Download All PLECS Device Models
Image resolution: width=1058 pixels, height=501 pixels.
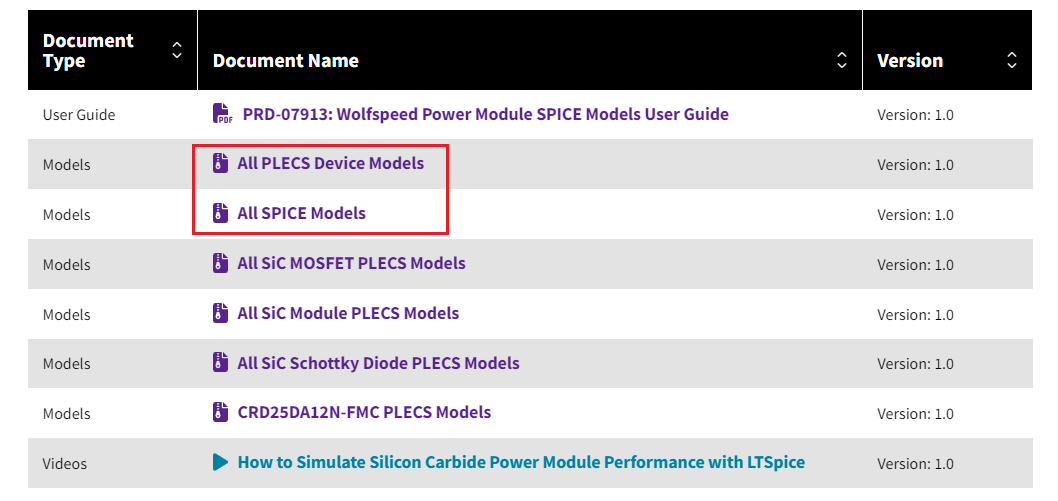pyautogui.click(x=330, y=163)
